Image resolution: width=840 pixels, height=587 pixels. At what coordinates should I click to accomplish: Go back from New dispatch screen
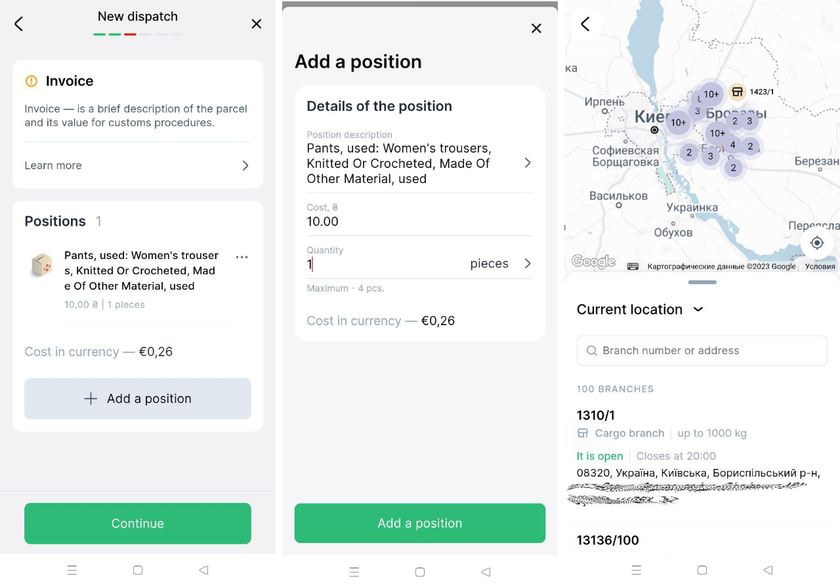point(19,24)
